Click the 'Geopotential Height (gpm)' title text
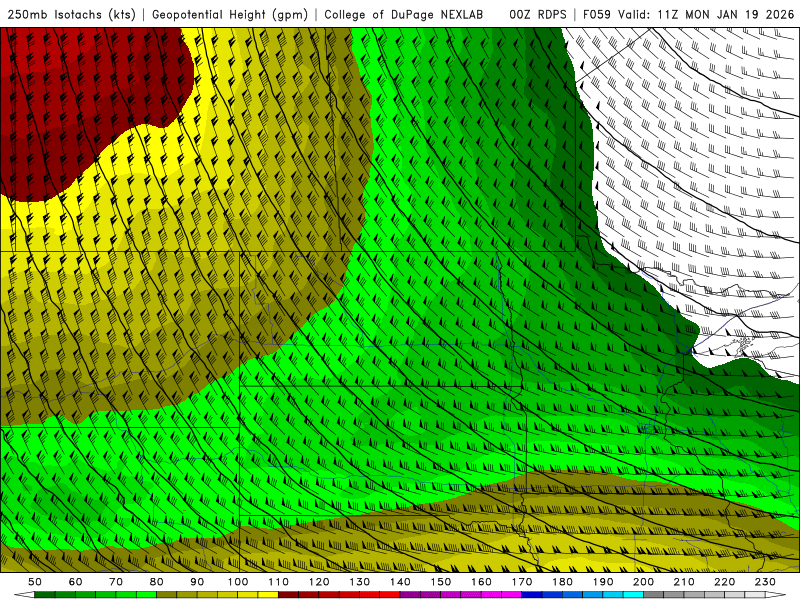The width and height of the screenshot is (800, 600). (x=230, y=15)
